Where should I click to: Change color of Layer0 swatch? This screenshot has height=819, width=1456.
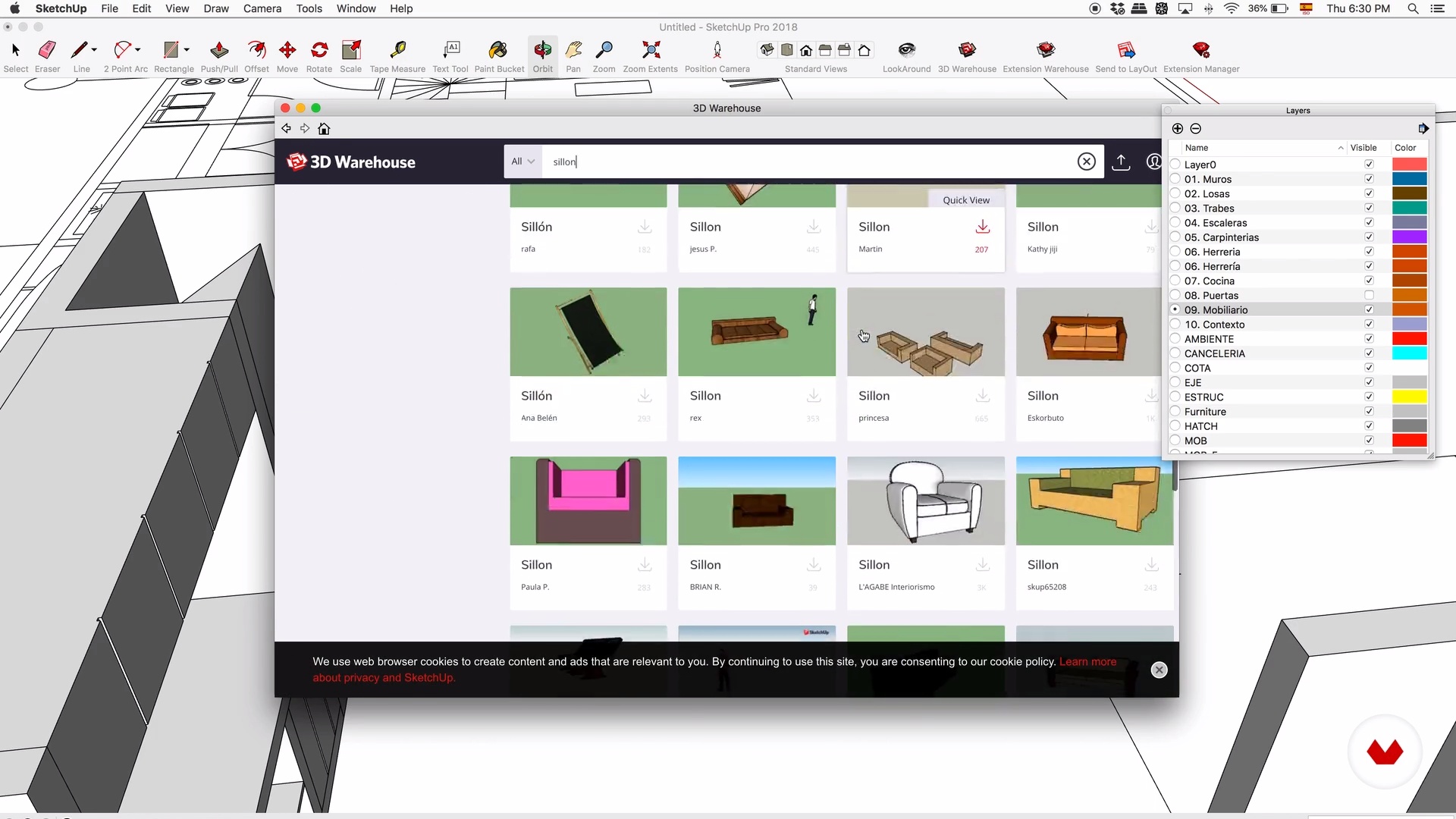(1409, 165)
